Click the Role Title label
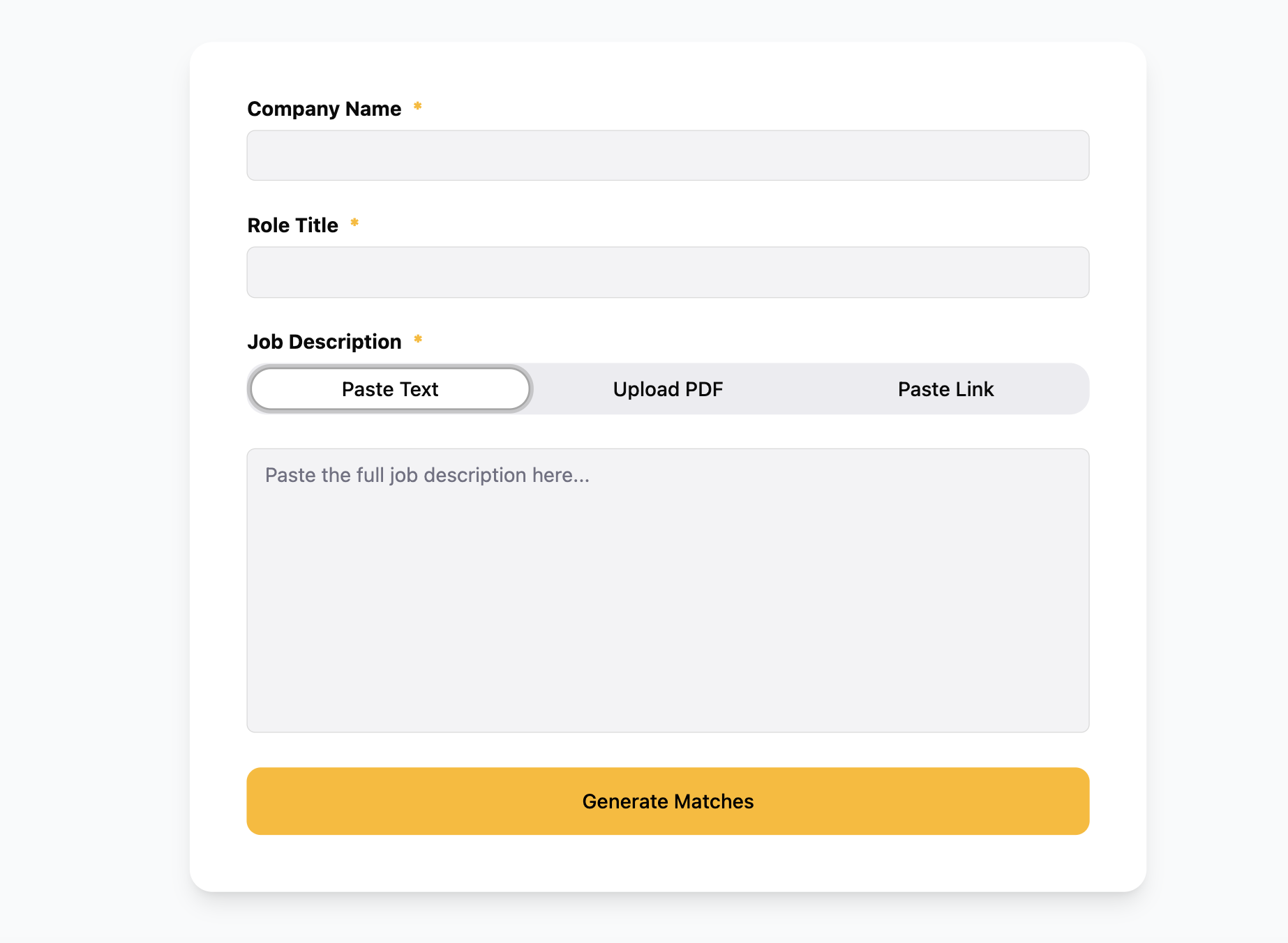The image size is (1288, 943). click(292, 225)
